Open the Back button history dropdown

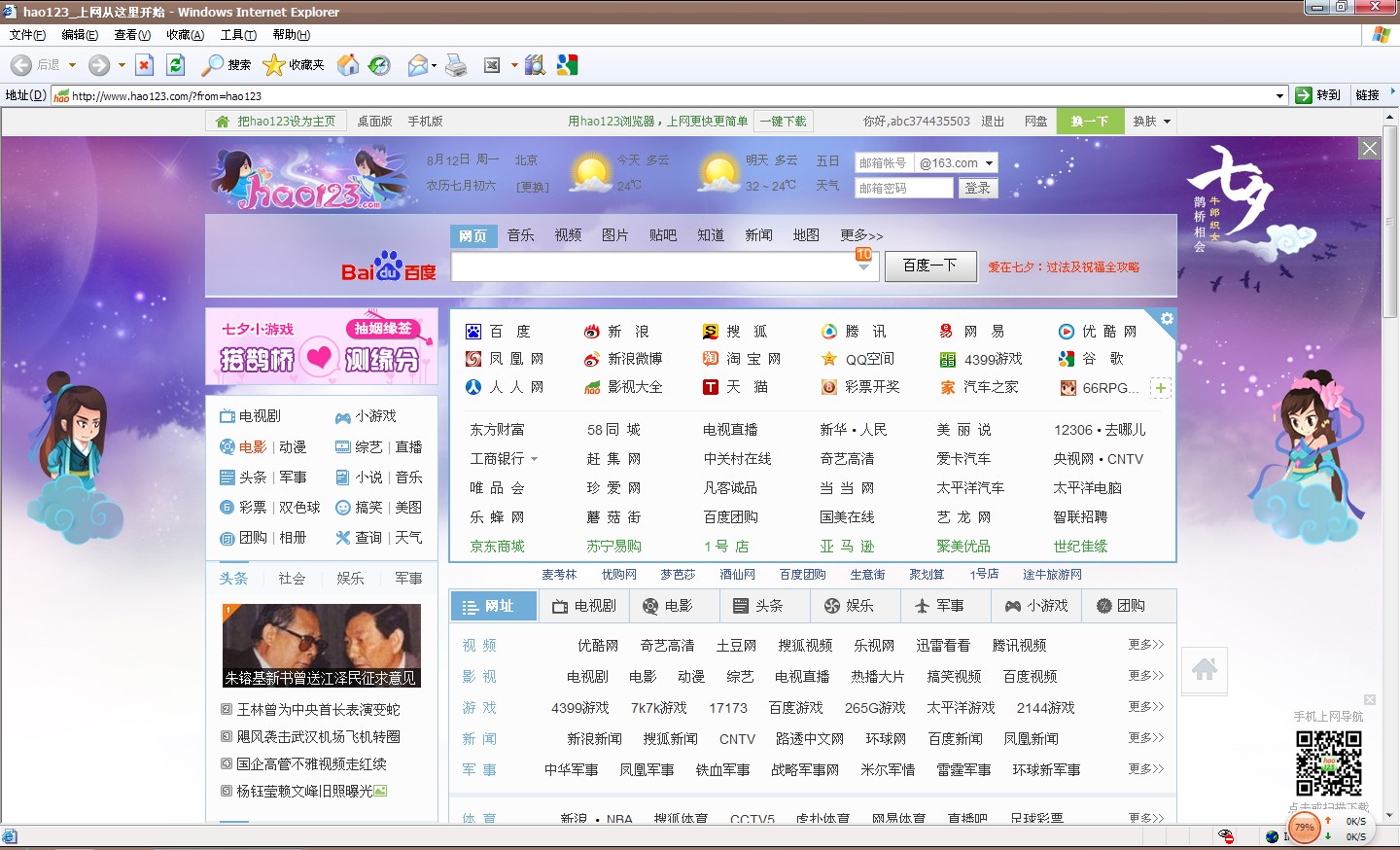tap(72, 65)
